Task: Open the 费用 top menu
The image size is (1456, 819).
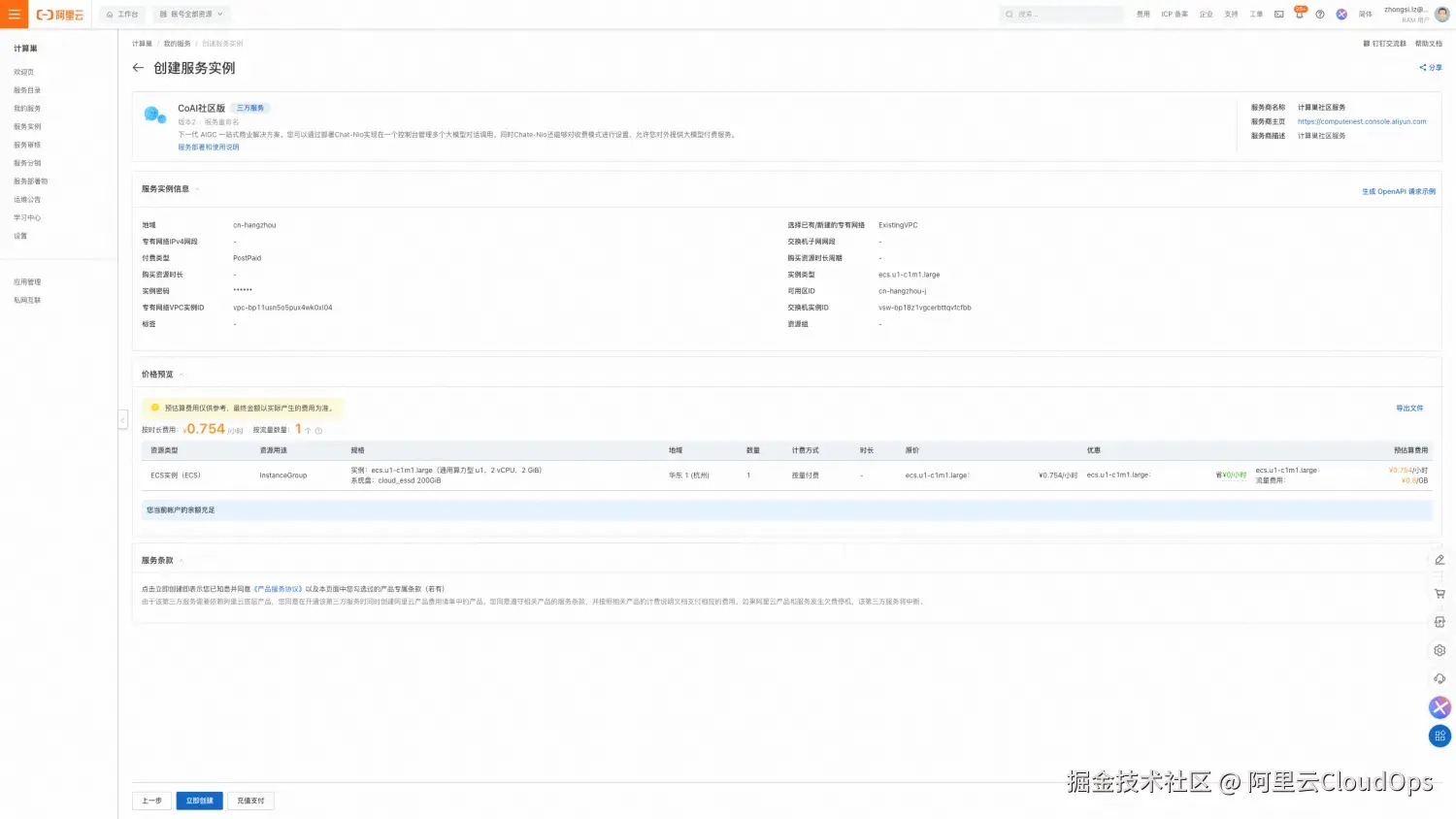Action: tap(1142, 15)
